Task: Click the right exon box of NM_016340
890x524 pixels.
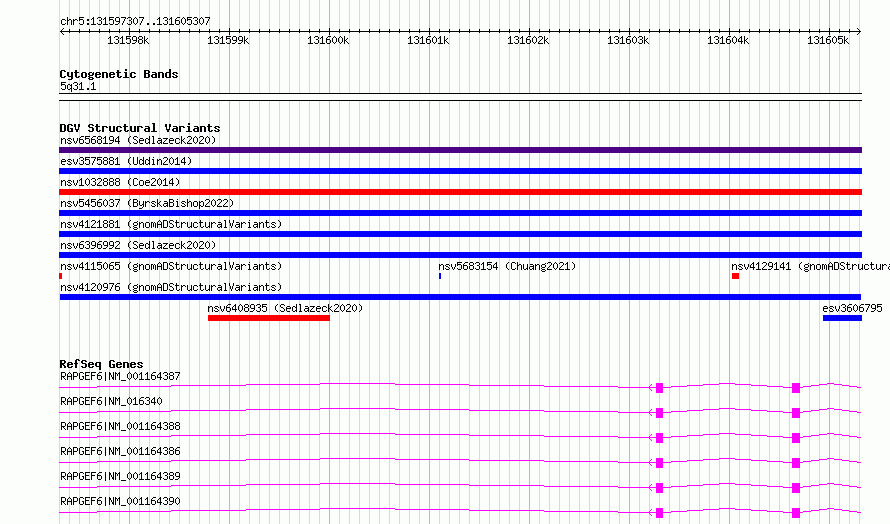Action: (796, 413)
